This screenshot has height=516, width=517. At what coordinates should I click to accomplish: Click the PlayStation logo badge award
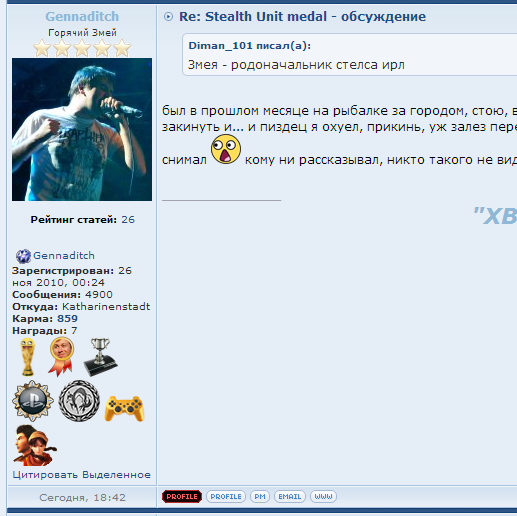(x=33, y=401)
